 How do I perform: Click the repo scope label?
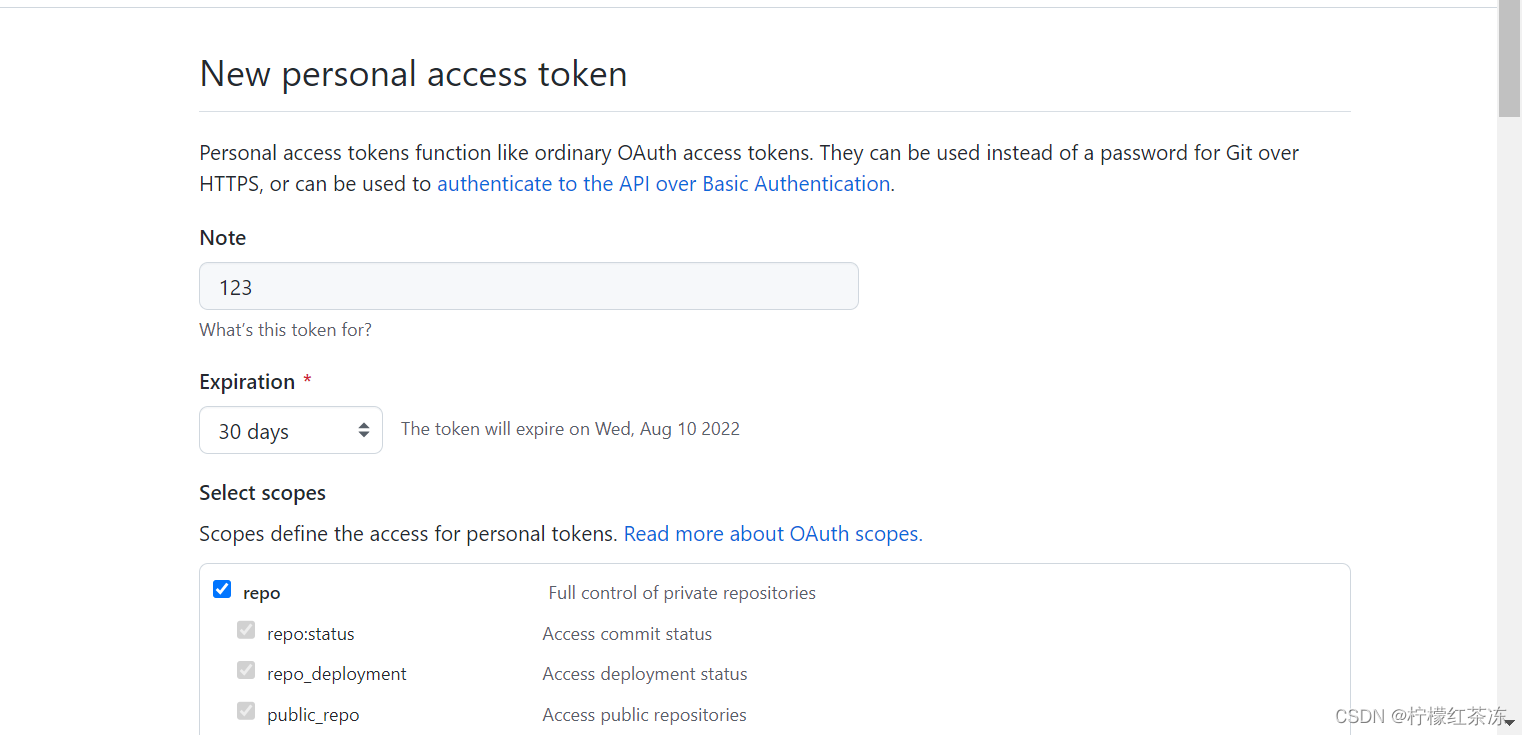(x=262, y=593)
